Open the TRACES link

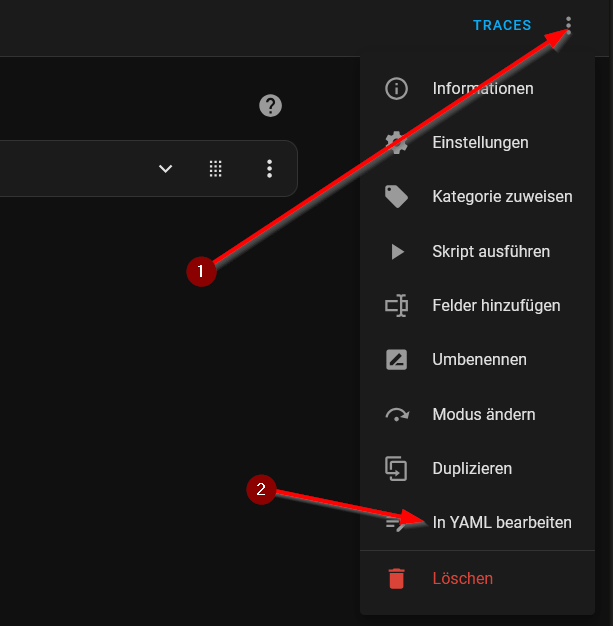point(502,25)
